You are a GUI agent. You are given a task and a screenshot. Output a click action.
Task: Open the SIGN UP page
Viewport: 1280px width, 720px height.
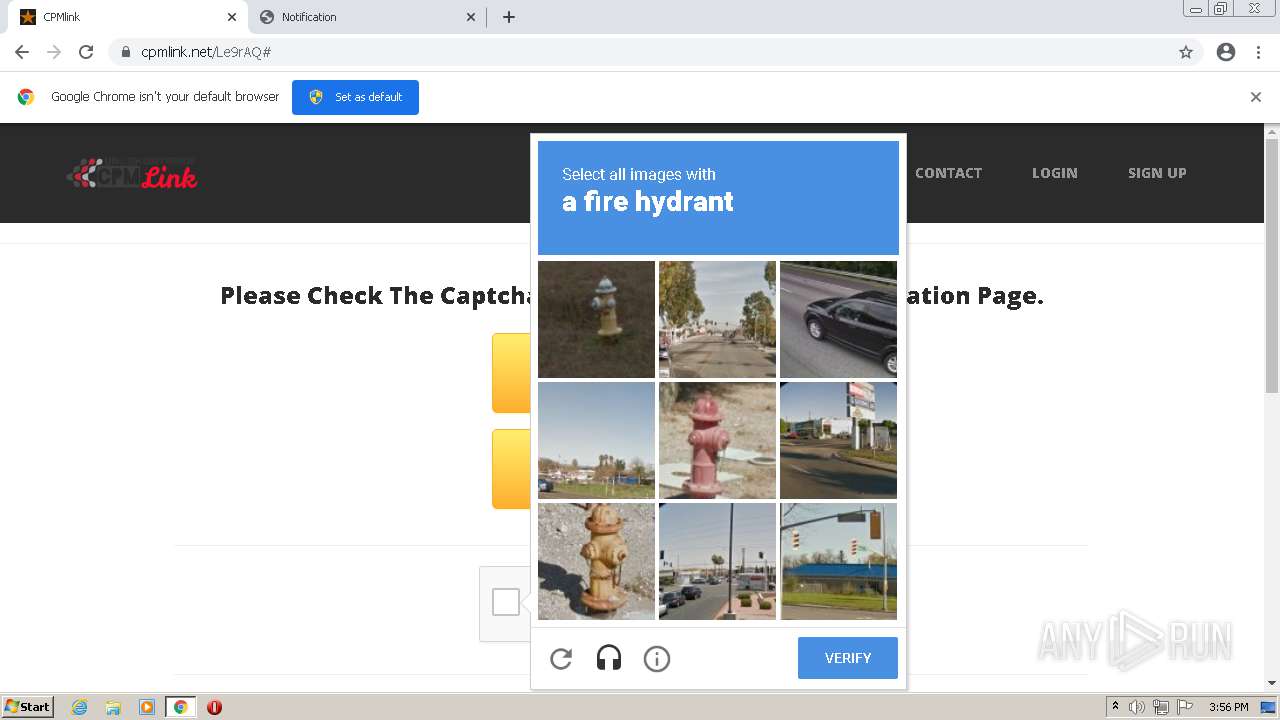tap(1157, 173)
